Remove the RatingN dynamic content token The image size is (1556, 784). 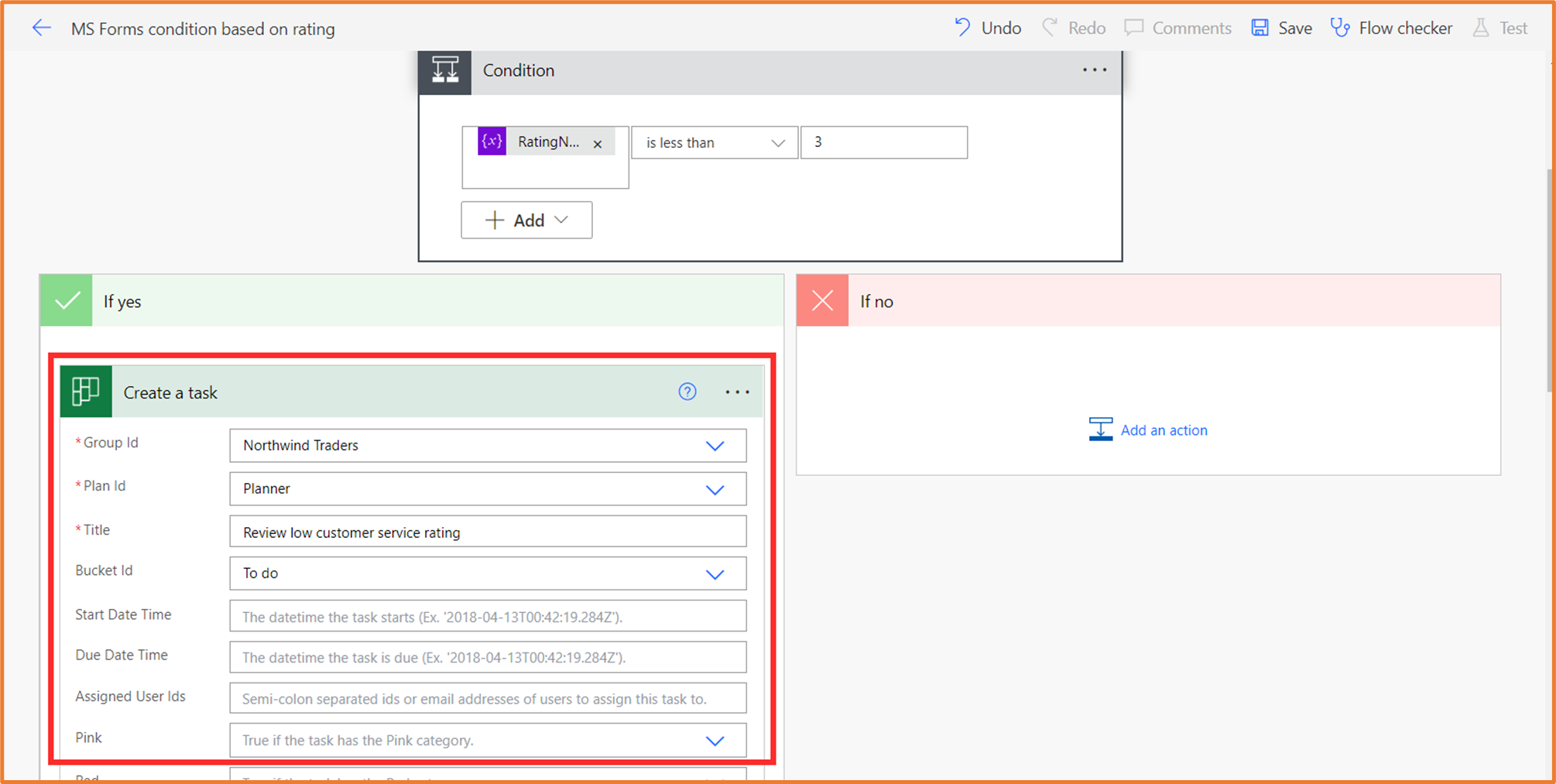(x=598, y=143)
